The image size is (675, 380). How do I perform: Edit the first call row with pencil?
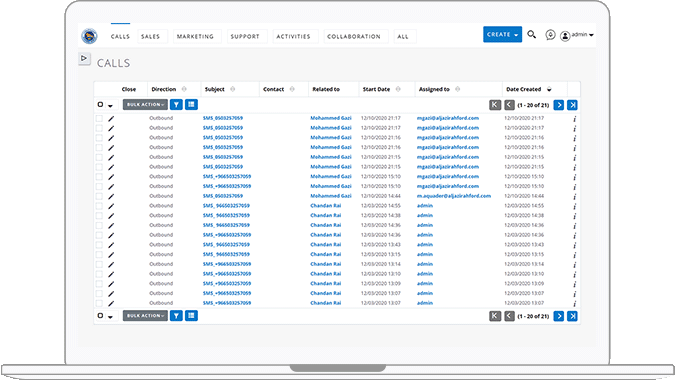(111, 118)
